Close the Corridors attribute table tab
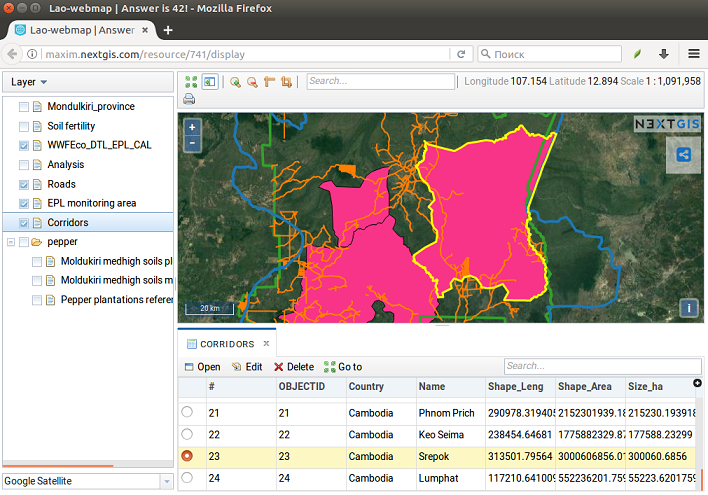 point(266,343)
